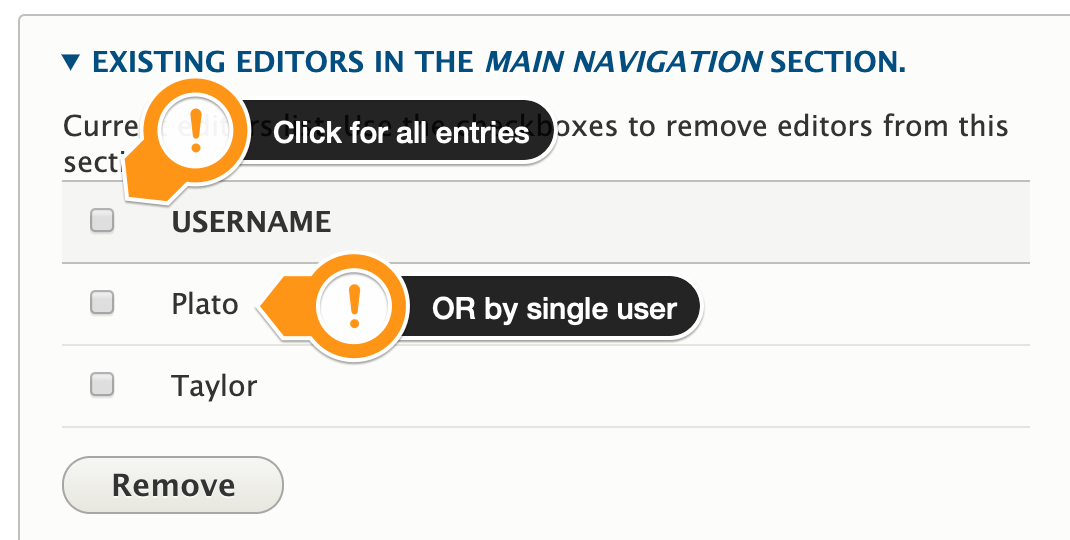Click the USERNAME column header
Viewport: 1070px width, 540px height.
[251, 221]
